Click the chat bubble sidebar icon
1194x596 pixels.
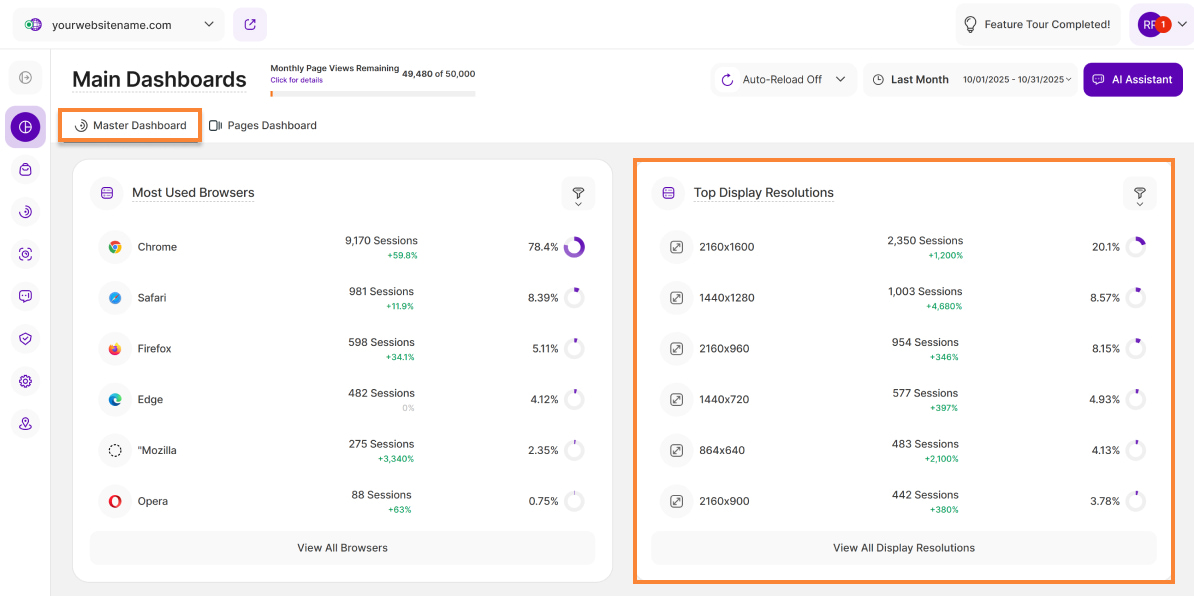25,296
